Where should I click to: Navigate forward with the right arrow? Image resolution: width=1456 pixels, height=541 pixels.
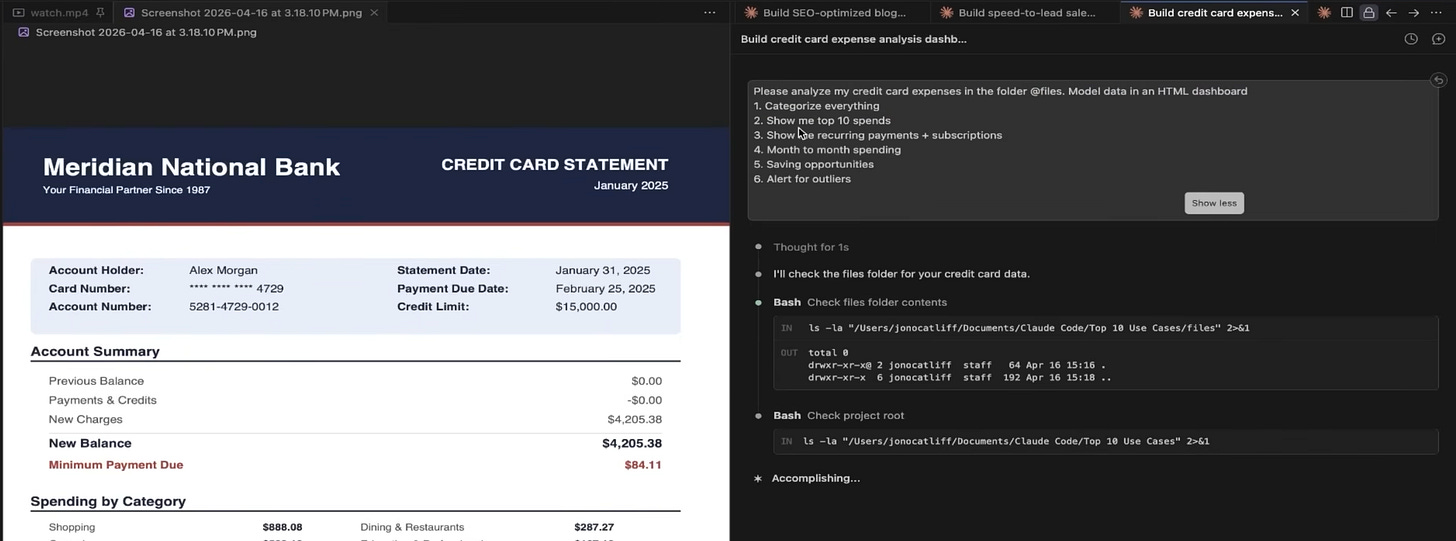coord(1414,13)
